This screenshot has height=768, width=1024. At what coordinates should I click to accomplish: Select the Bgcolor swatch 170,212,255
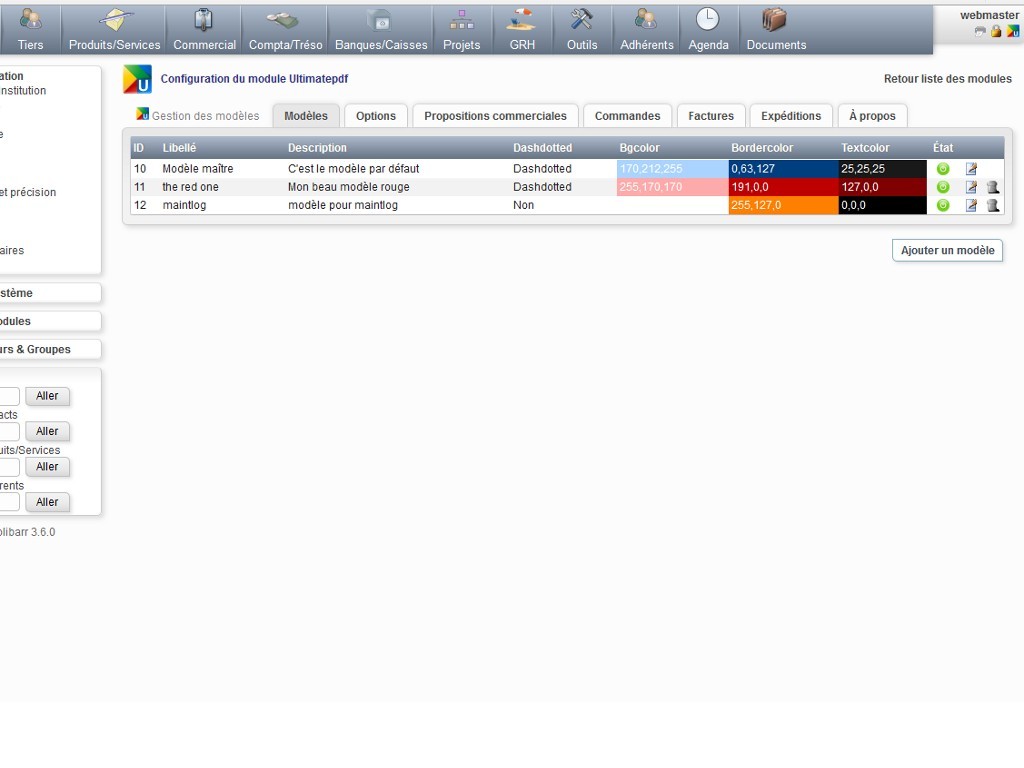672,168
